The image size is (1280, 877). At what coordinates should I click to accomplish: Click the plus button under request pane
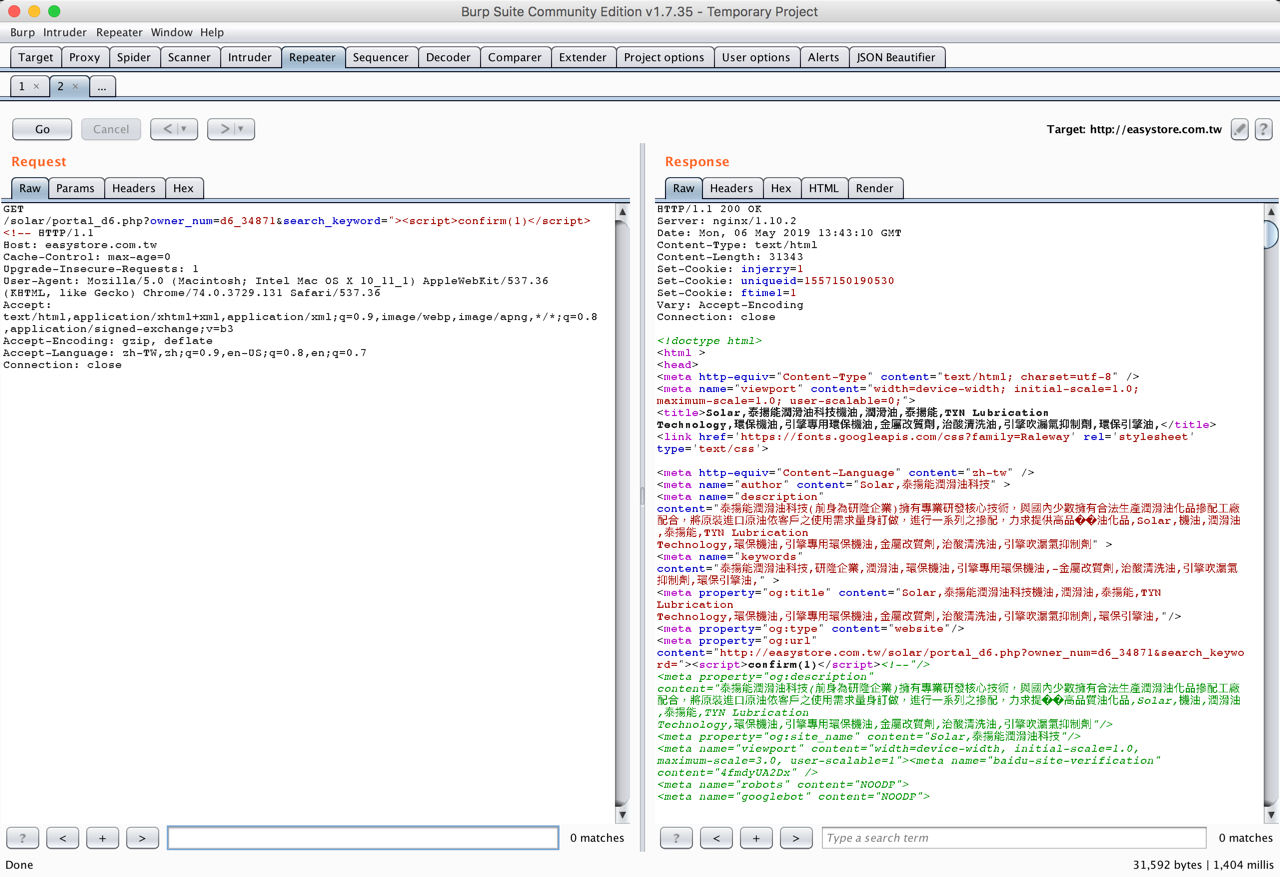coord(103,838)
